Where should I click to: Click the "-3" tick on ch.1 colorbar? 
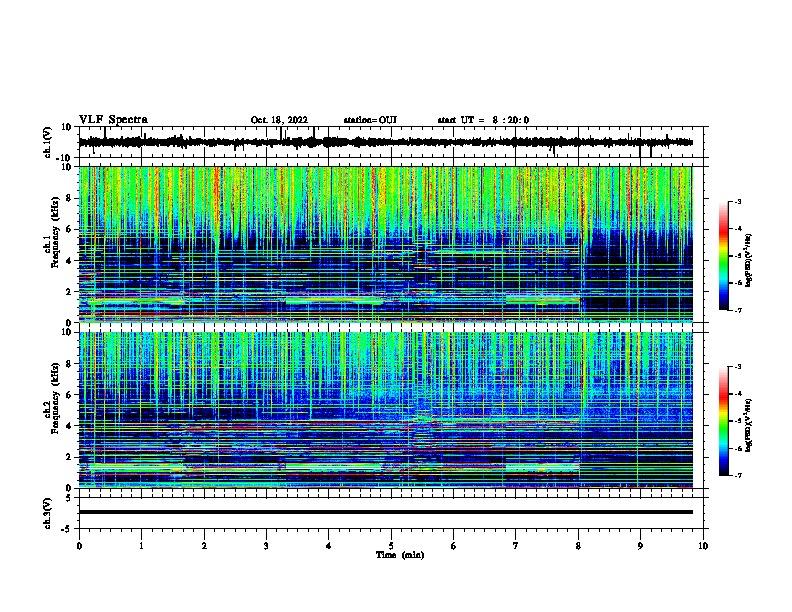click(737, 201)
